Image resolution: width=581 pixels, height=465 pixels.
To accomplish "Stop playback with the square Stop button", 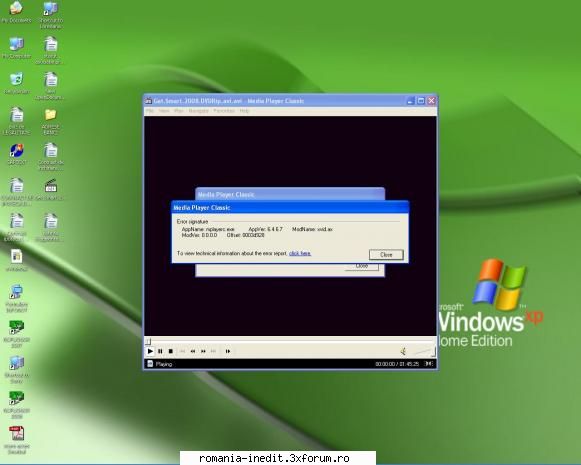I will 170,351.
